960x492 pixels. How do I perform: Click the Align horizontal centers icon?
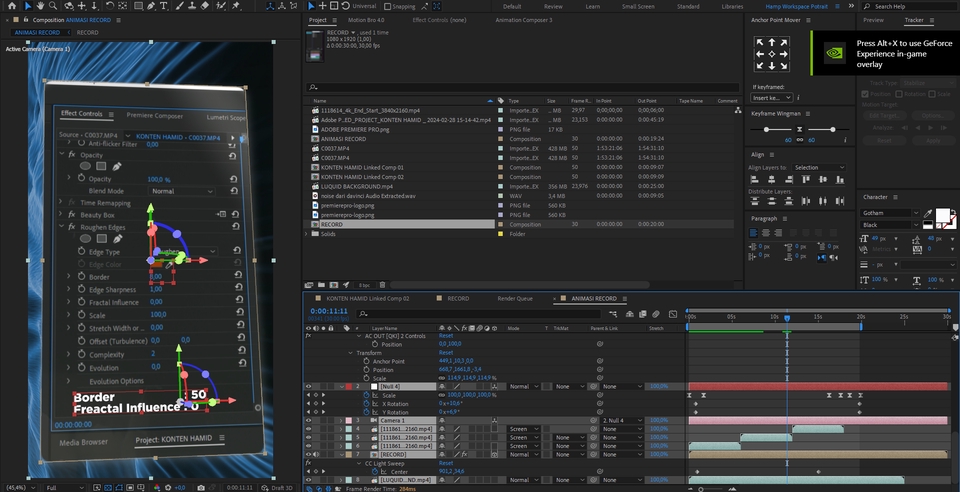[x=771, y=179]
